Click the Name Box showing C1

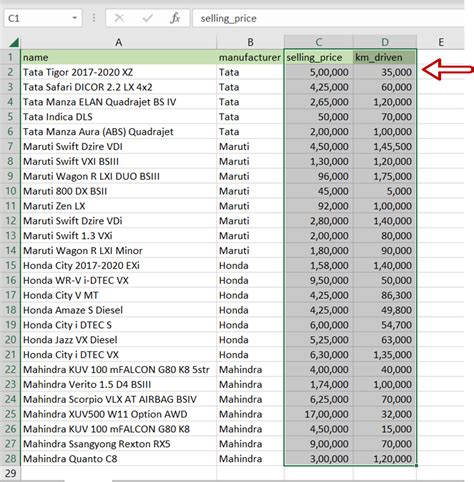tap(43, 18)
